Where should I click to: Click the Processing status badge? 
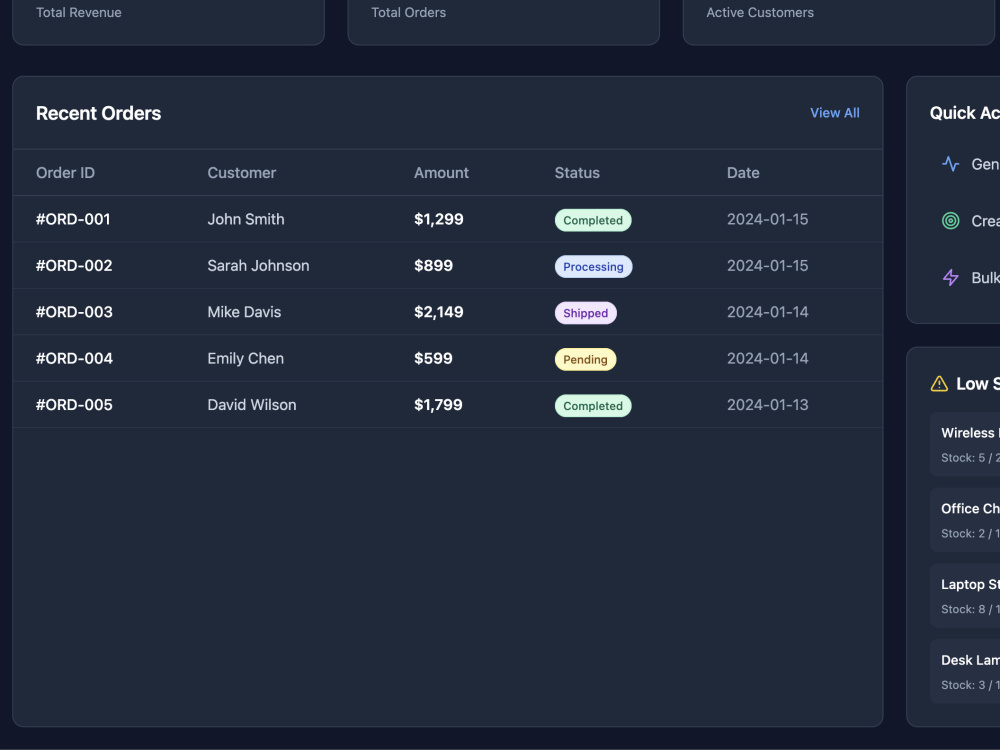point(593,267)
